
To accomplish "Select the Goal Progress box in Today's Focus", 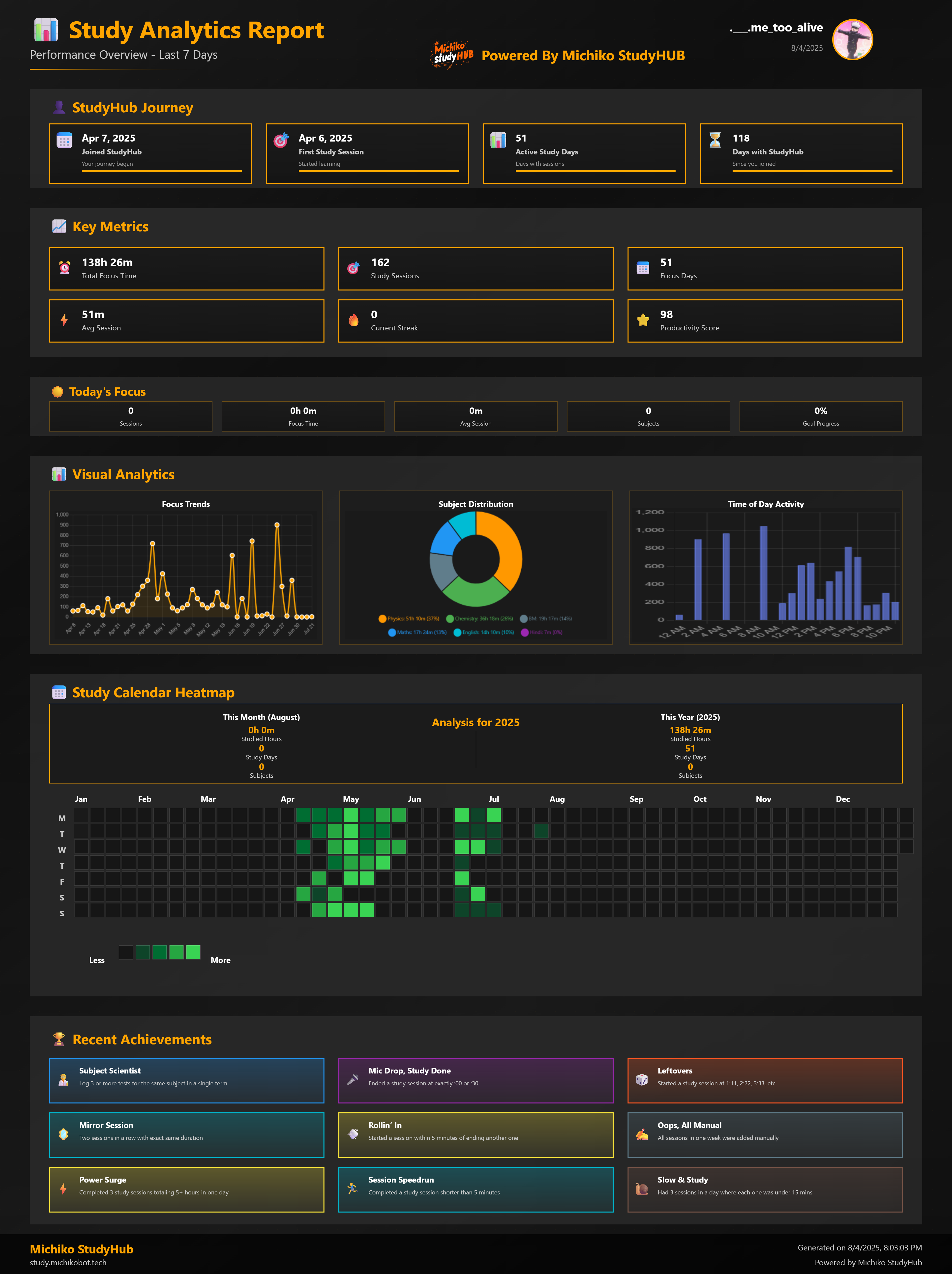I will 820,416.
